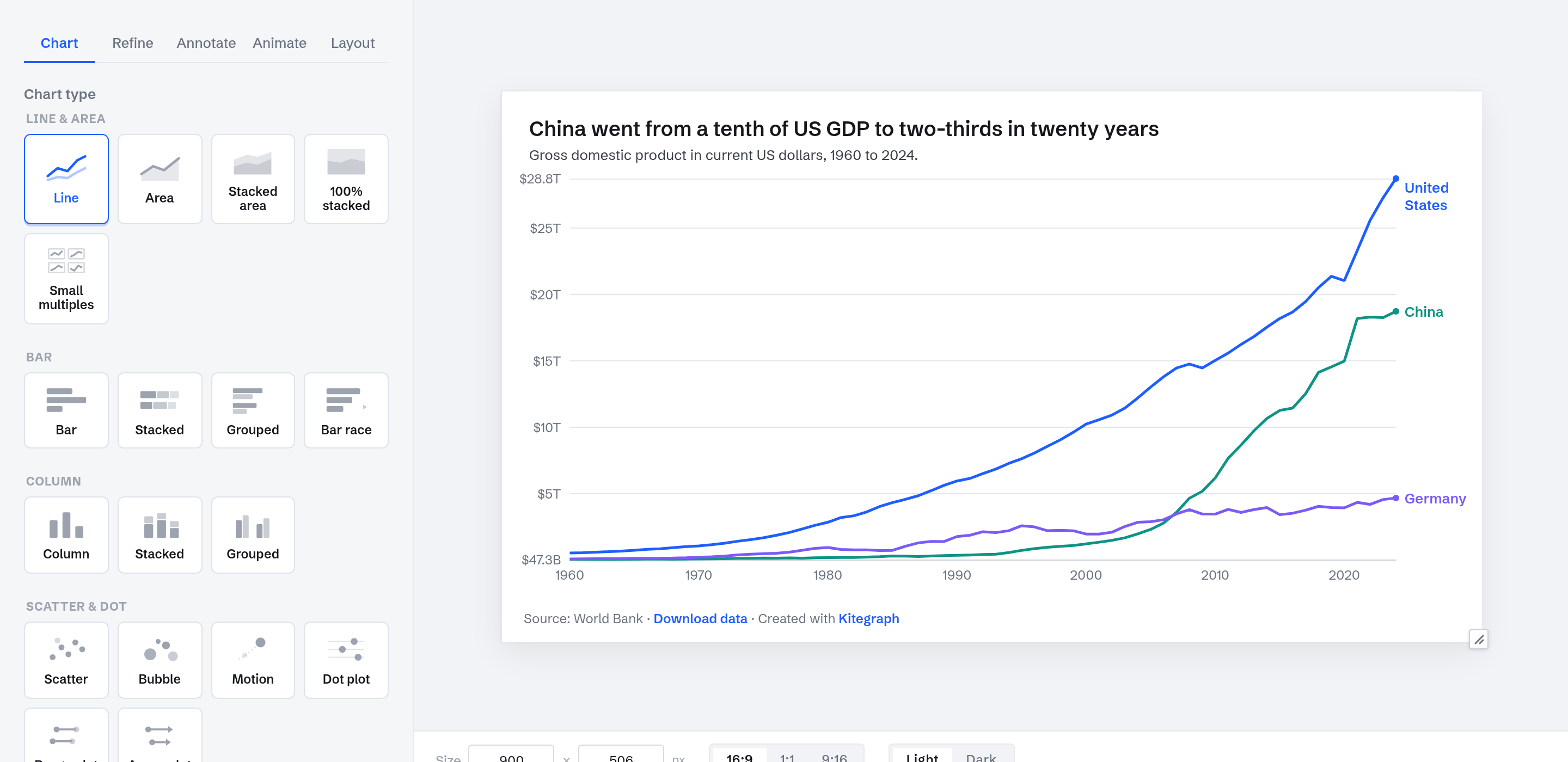
Task: Click the Source: World Bank text
Action: (583, 618)
